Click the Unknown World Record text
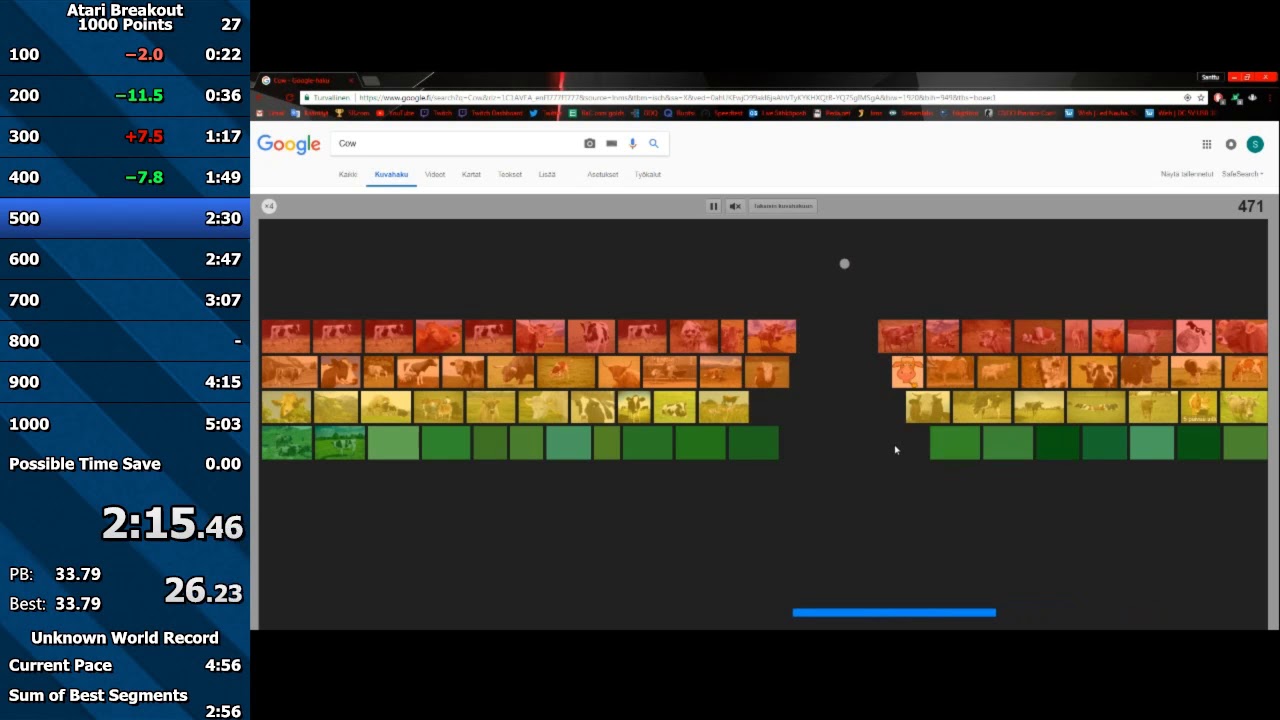 125,638
